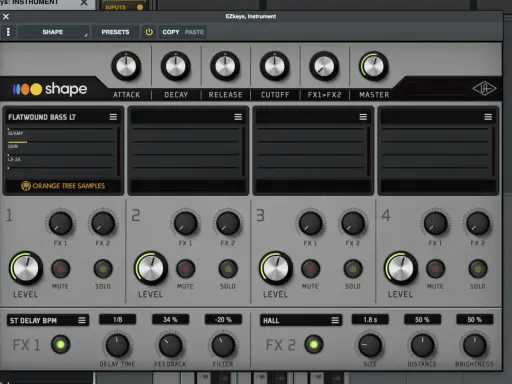Image resolution: width=512 pixels, height=384 pixels.
Task: Click the DELAY TIME knob
Action: (117, 345)
